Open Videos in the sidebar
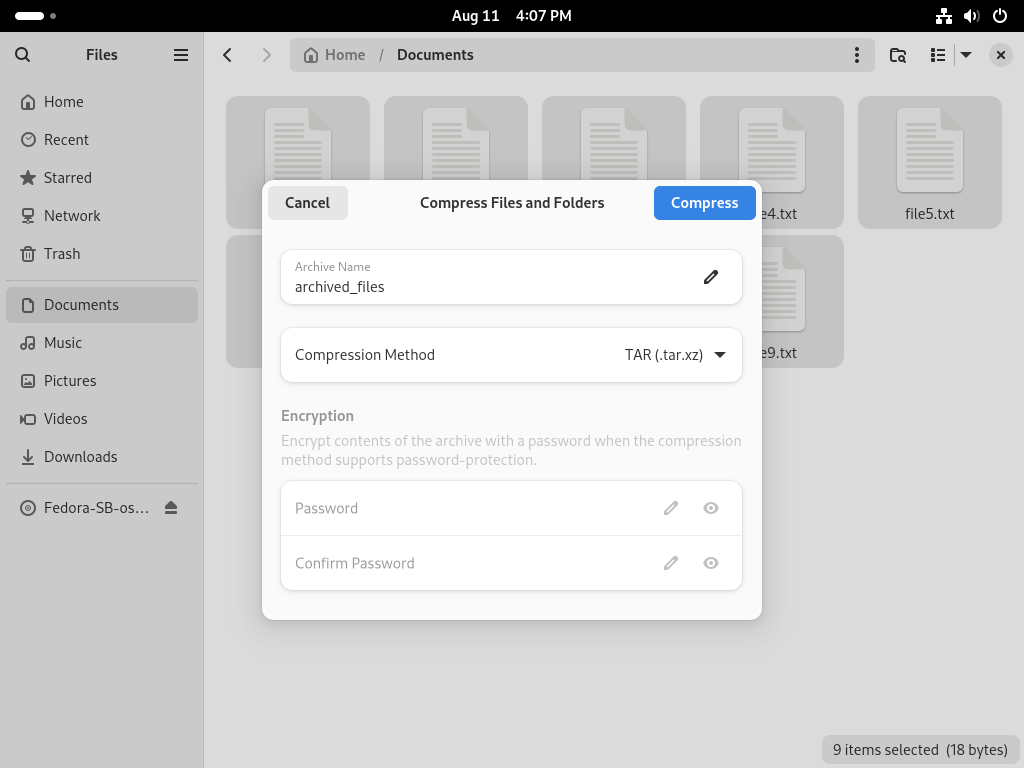 (102, 419)
